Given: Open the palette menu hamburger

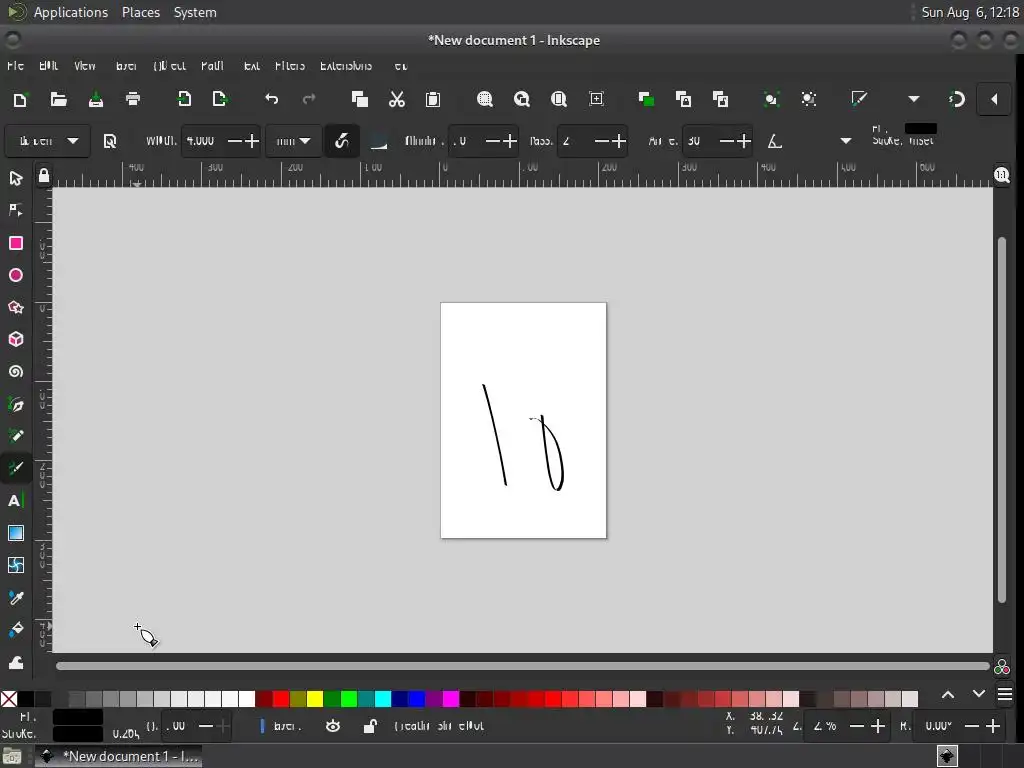Looking at the screenshot, I should (x=1005, y=694).
